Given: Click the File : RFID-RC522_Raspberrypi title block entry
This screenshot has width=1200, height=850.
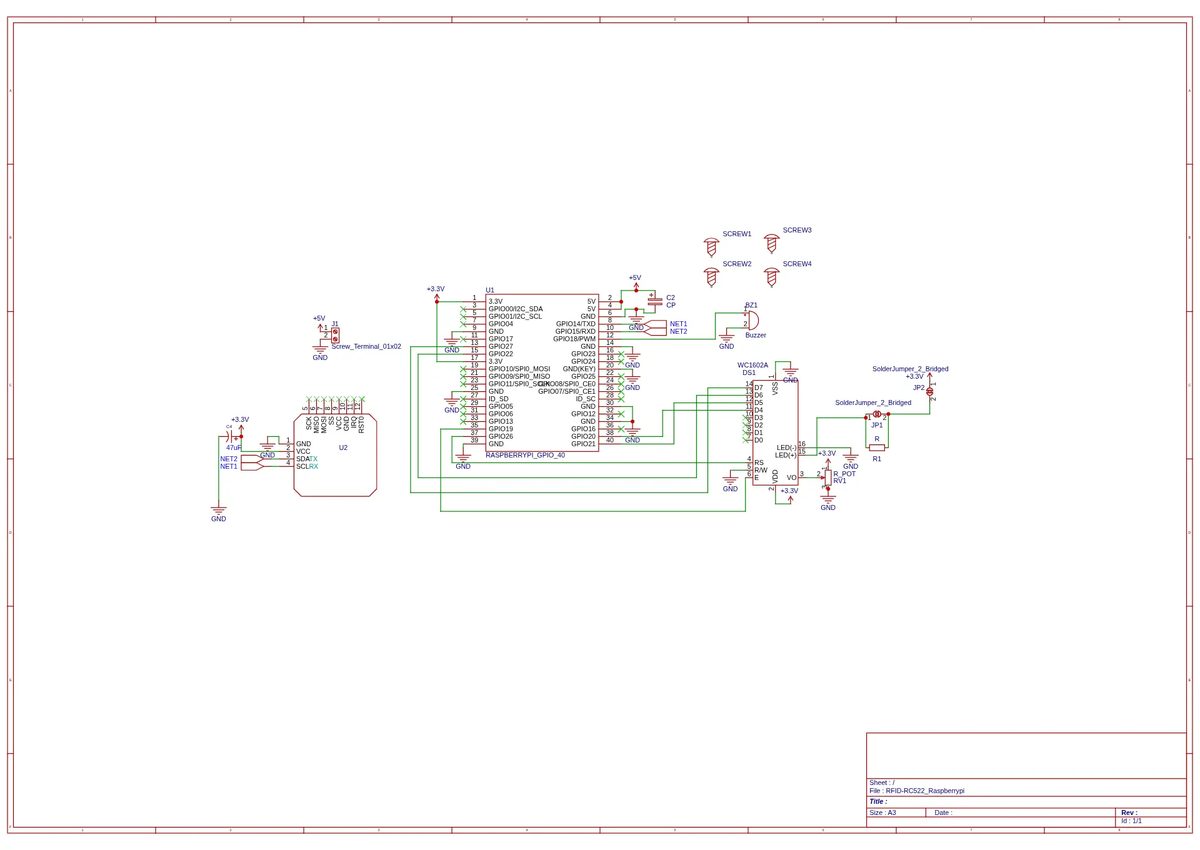Looking at the screenshot, I should (917, 790).
